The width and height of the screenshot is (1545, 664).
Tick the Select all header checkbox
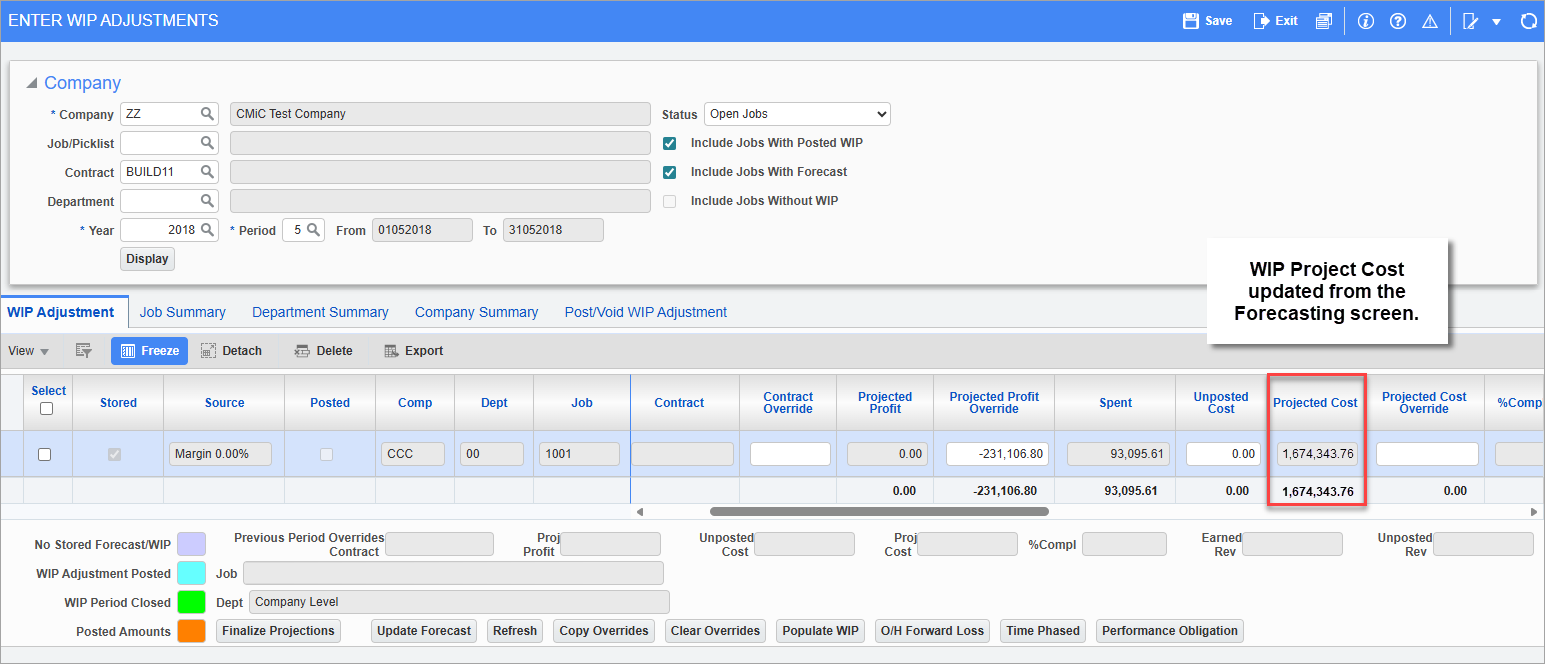tap(46, 409)
